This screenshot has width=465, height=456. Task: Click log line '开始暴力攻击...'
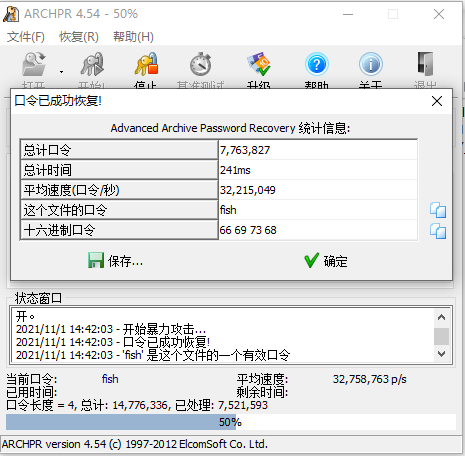pyautogui.click(x=111, y=329)
